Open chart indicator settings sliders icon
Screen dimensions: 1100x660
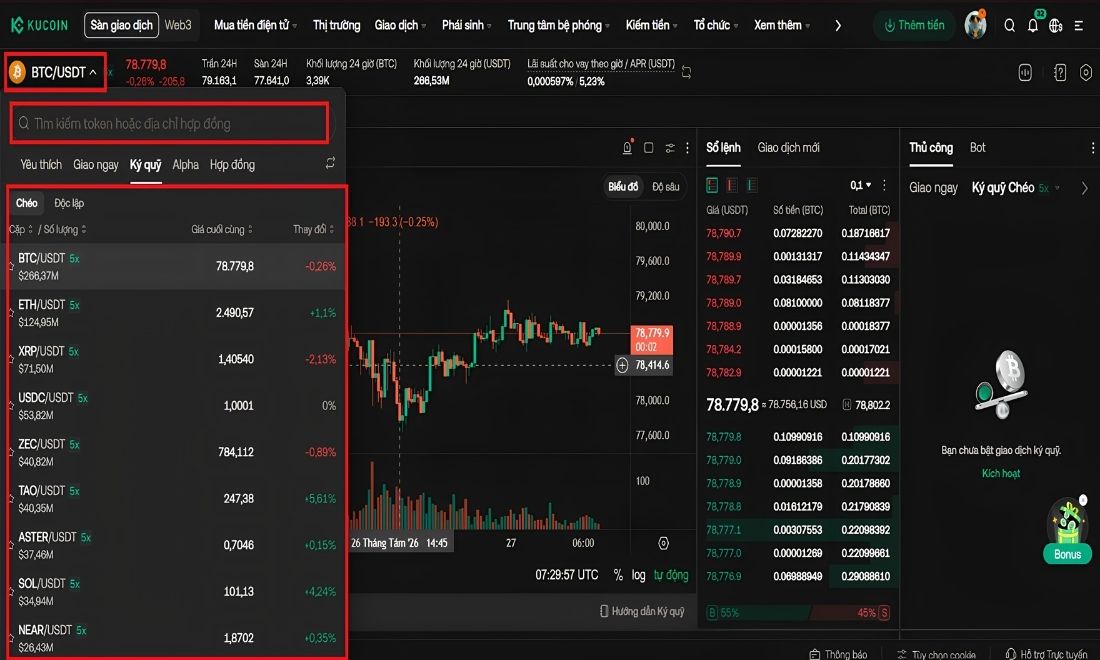pos(670,147)
